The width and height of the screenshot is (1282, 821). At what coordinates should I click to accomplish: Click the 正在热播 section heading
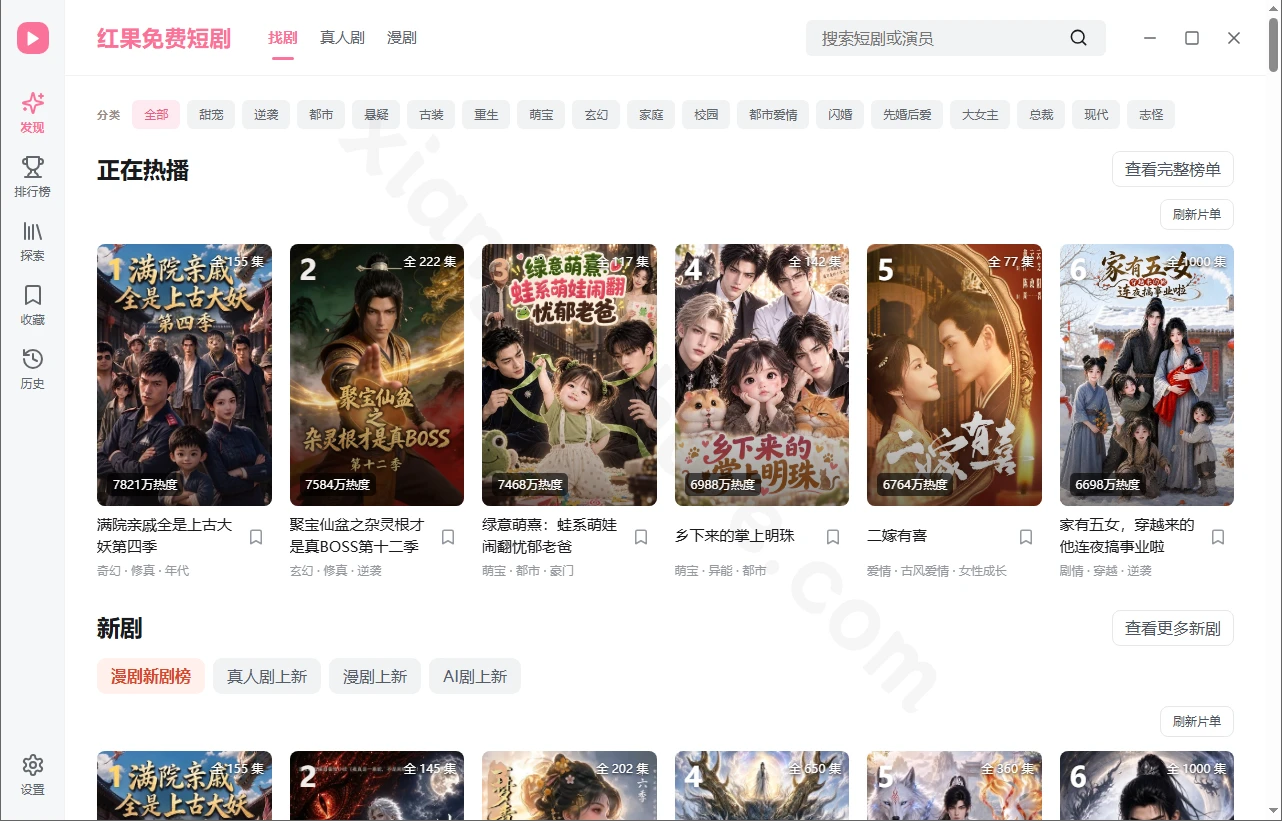click(143, 170)
